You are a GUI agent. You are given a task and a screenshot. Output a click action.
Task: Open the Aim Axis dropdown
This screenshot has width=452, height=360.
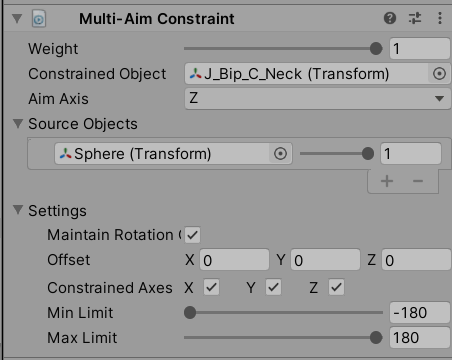317,99
